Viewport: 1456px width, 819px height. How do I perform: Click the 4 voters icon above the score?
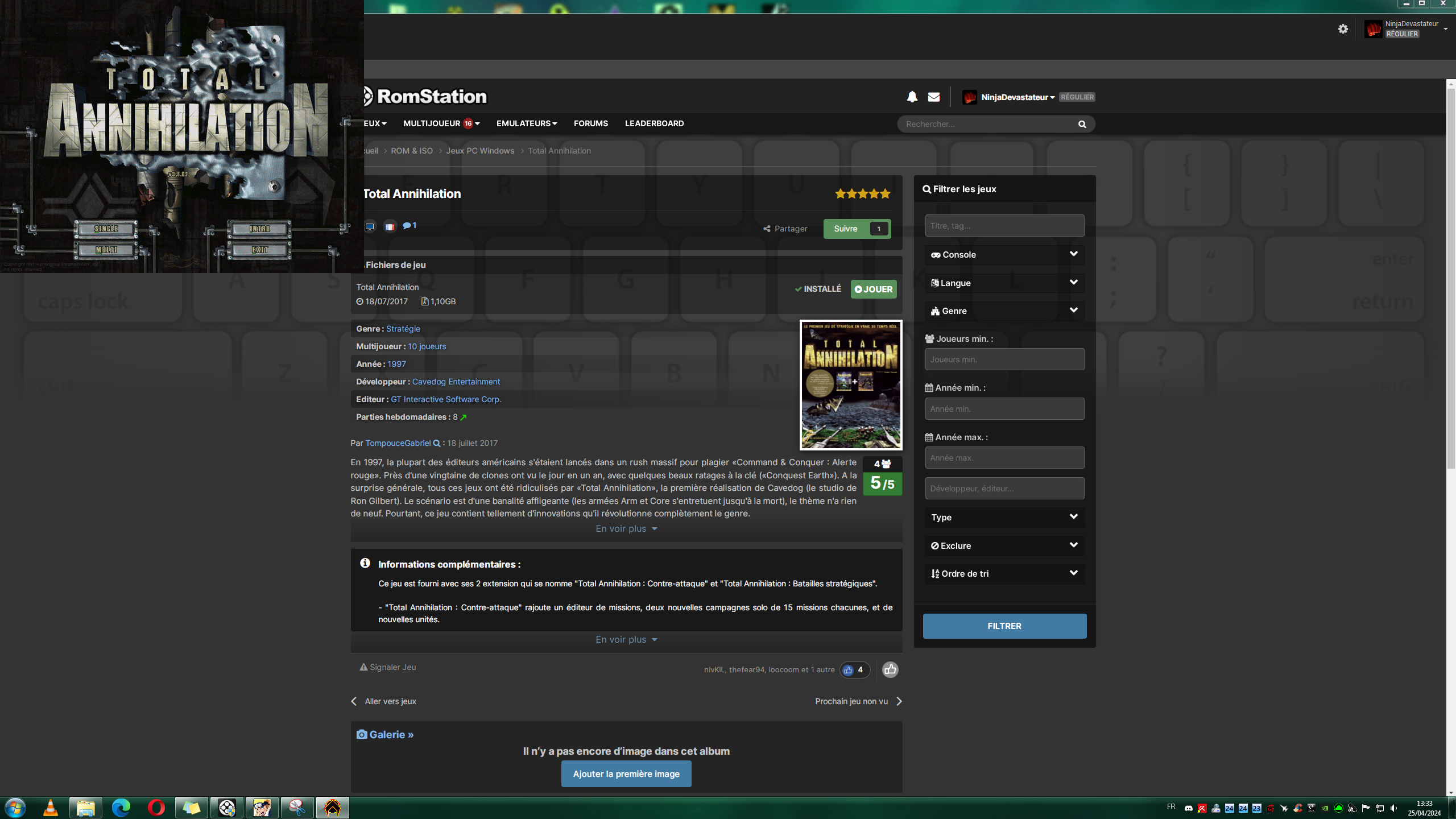coord(882,464)
